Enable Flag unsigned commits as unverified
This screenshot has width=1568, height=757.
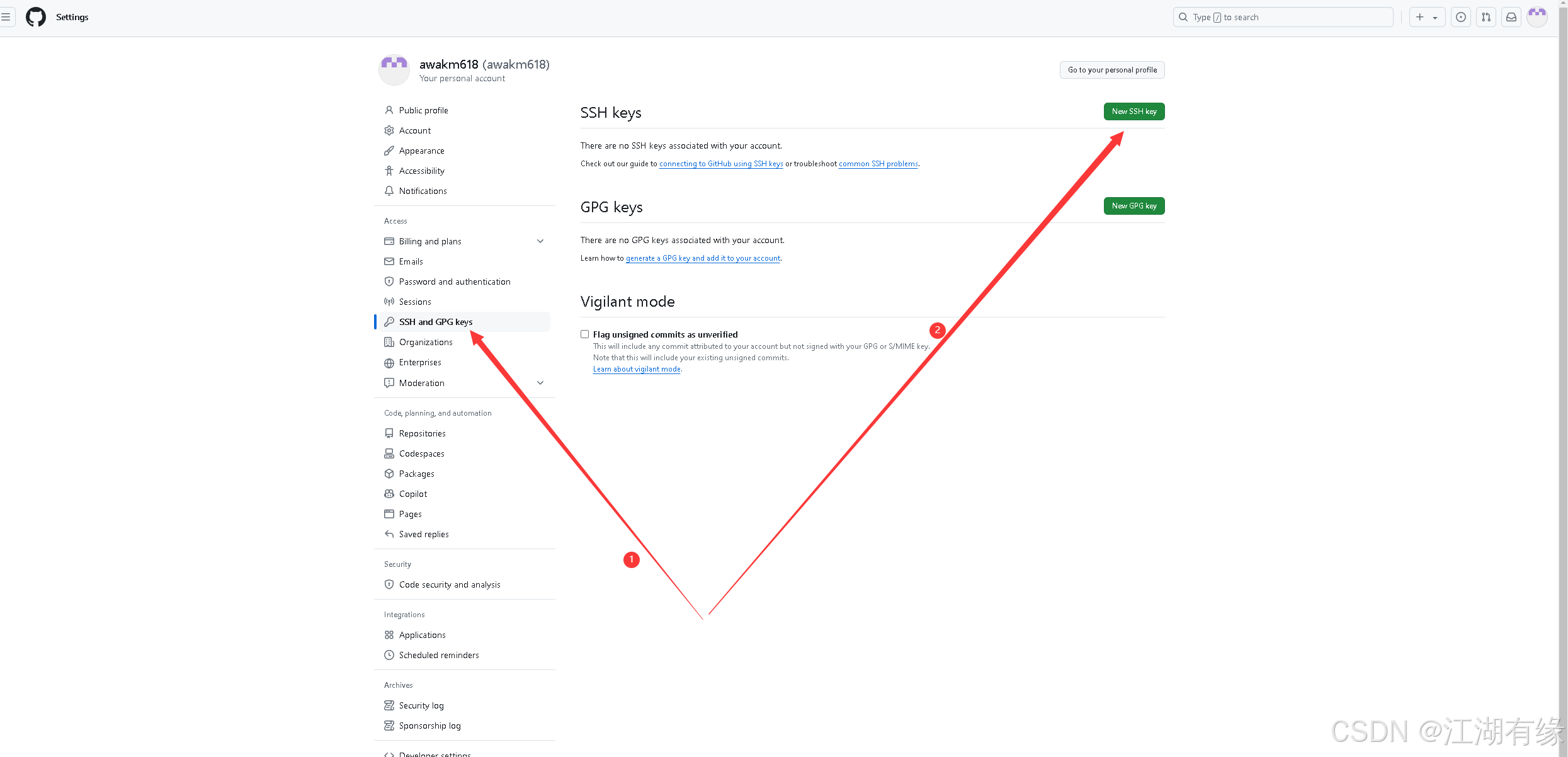coord(585,334)
